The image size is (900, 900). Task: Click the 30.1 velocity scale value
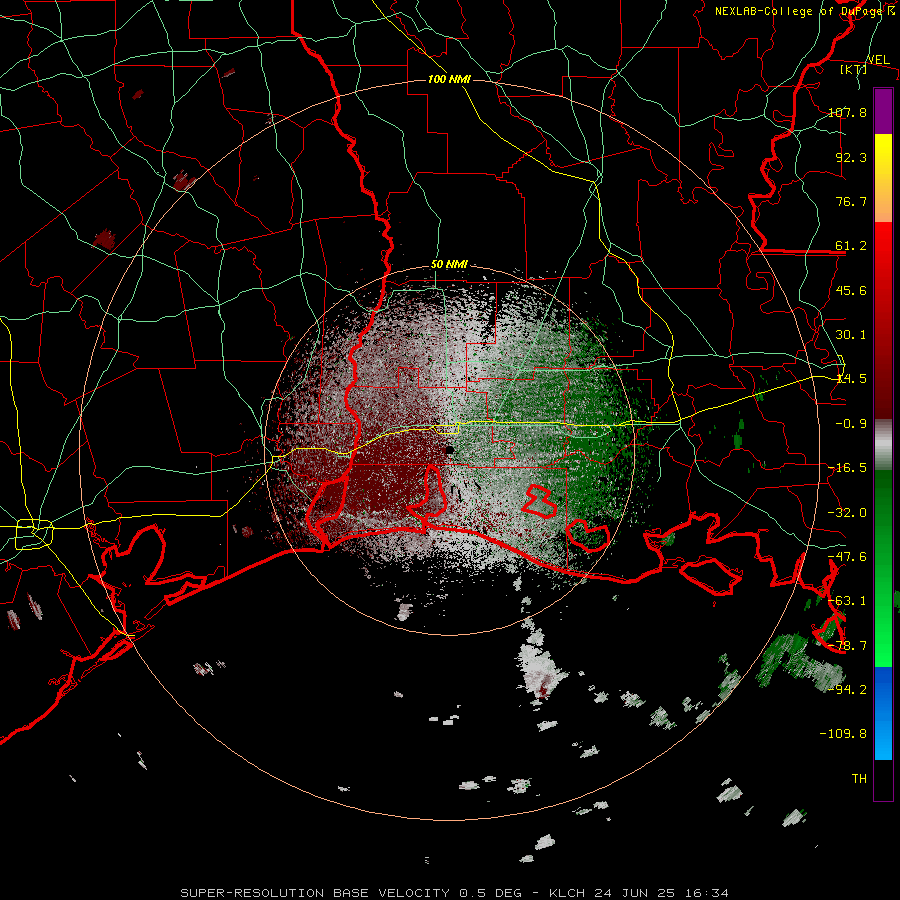(x=851, y=335)
